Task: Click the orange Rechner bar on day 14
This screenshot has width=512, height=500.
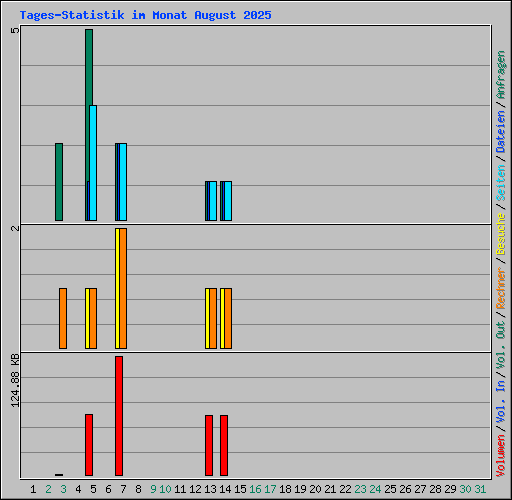Action: [x=228, y=319]
